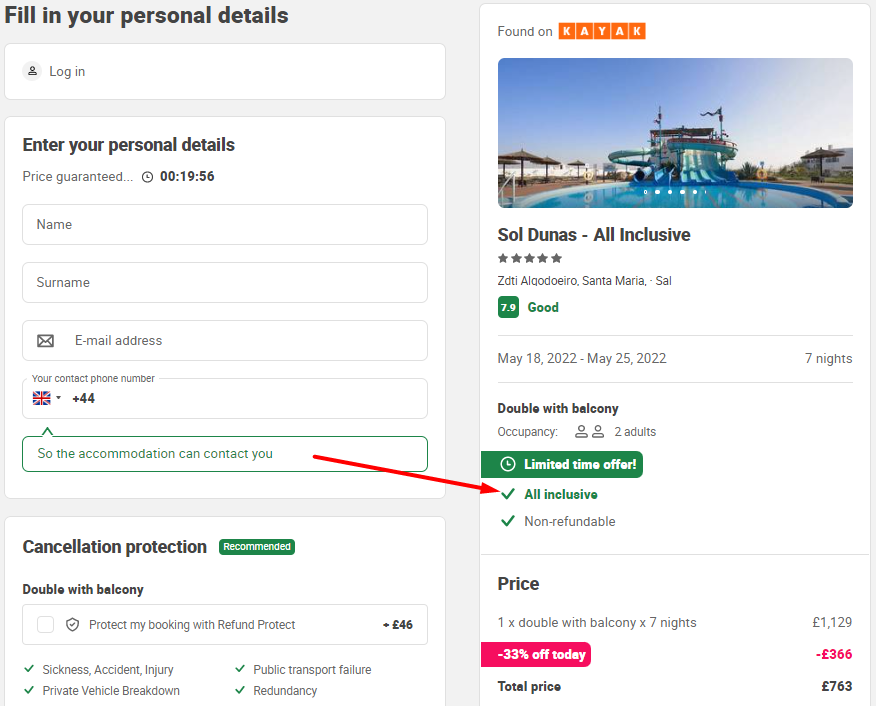Click the Limited time offer! badge

coord(562,464)
